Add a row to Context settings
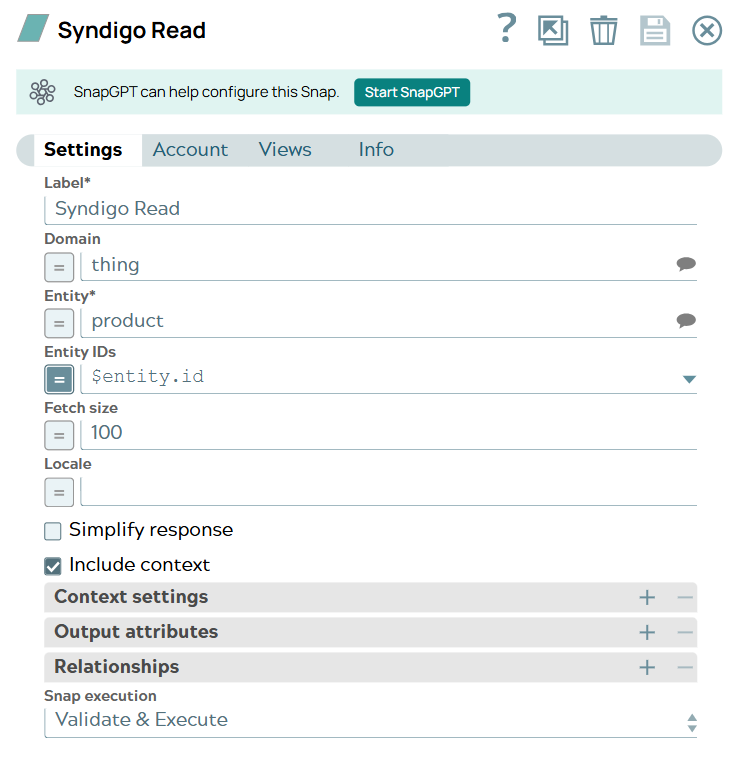 (x=647, y=598)
